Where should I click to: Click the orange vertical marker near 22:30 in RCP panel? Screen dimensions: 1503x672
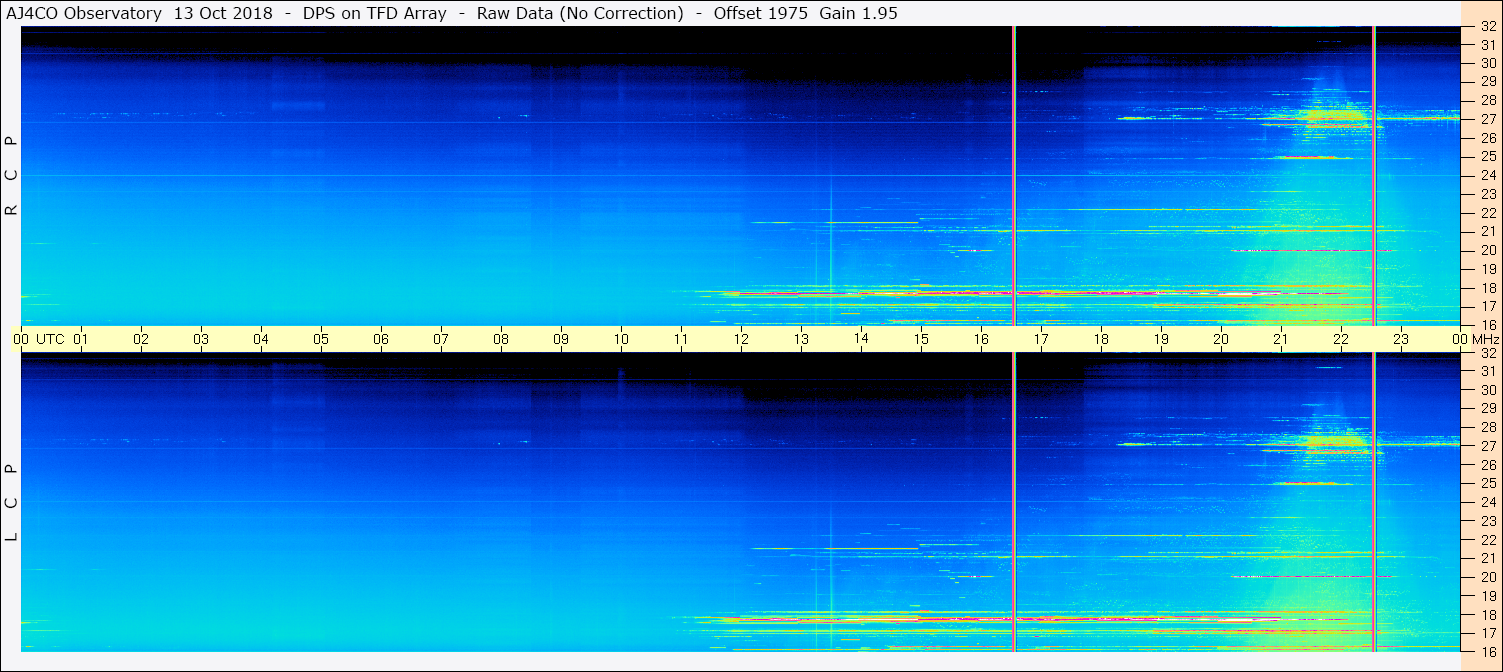1374,175
